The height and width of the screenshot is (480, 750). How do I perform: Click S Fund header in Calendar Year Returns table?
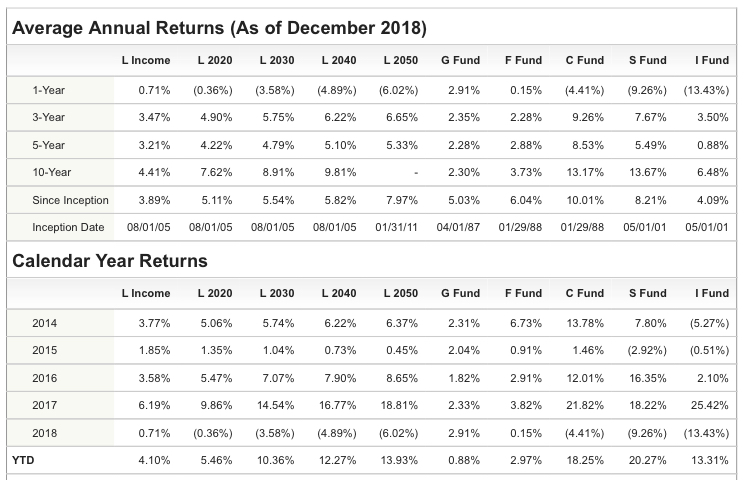[x=646, y=294]
